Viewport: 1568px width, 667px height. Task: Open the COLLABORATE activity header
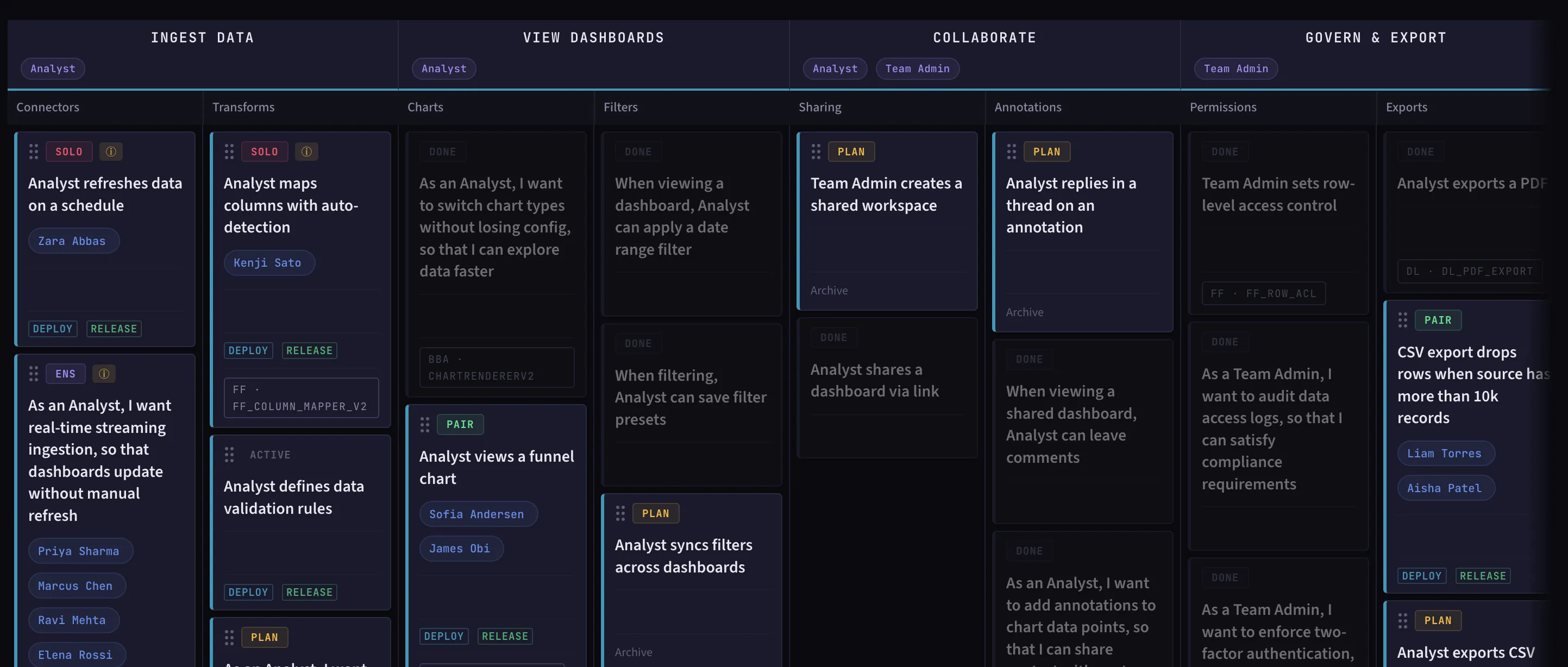click(x=984, y=37)
